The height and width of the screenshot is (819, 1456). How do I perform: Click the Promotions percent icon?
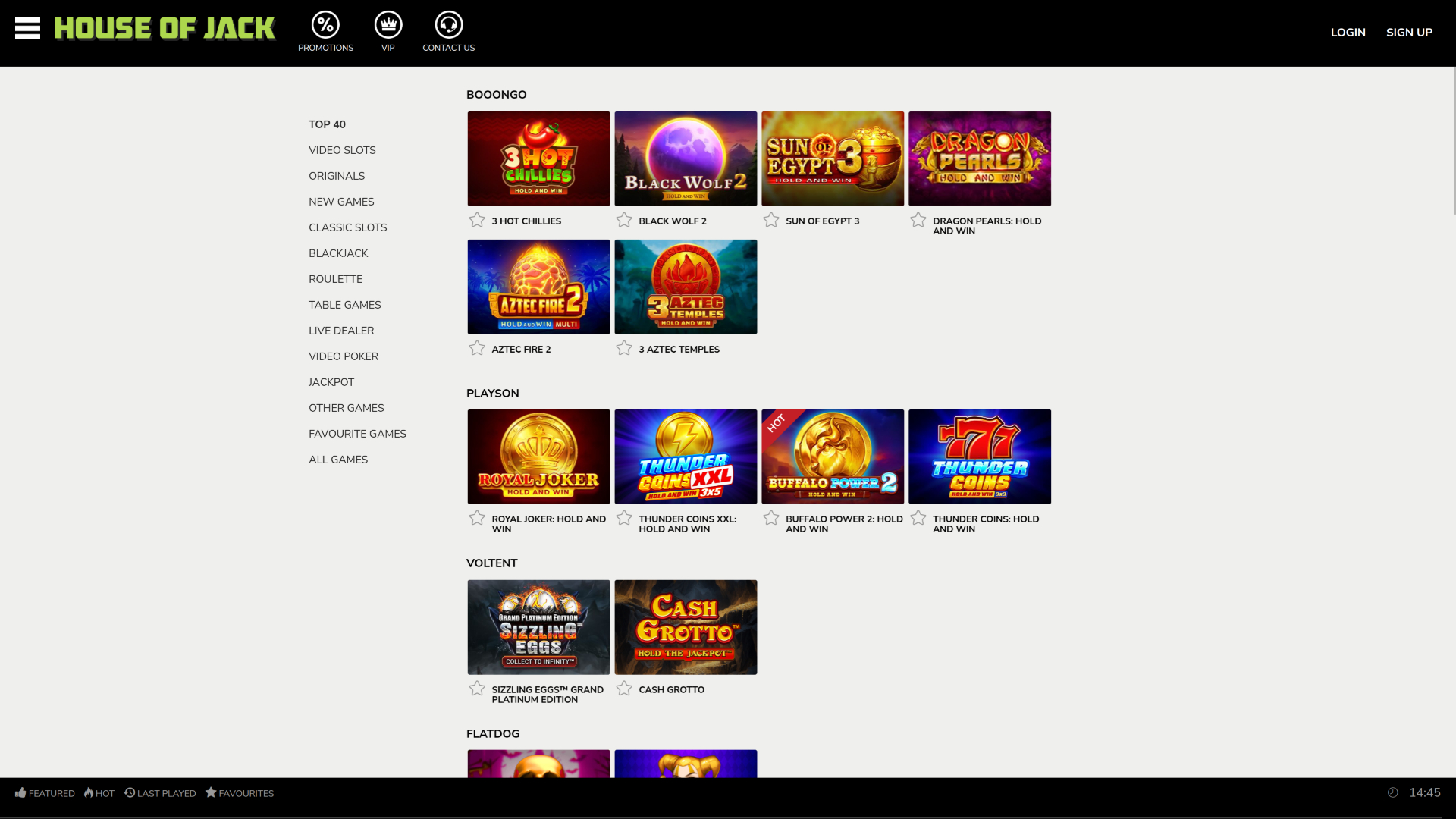pos(325,25)
